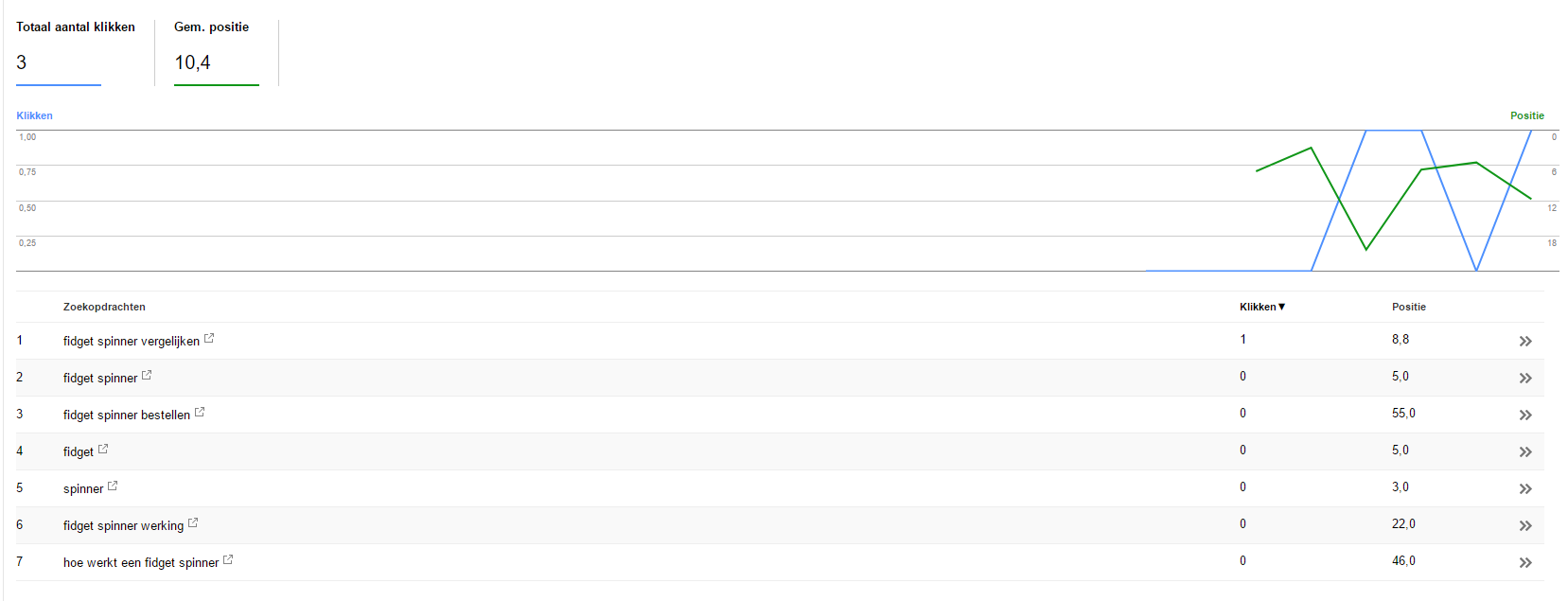Open external link icon next to 'fidget'
The height and width of the screenshot is (601, 1568).
click(x=103, y=449)
